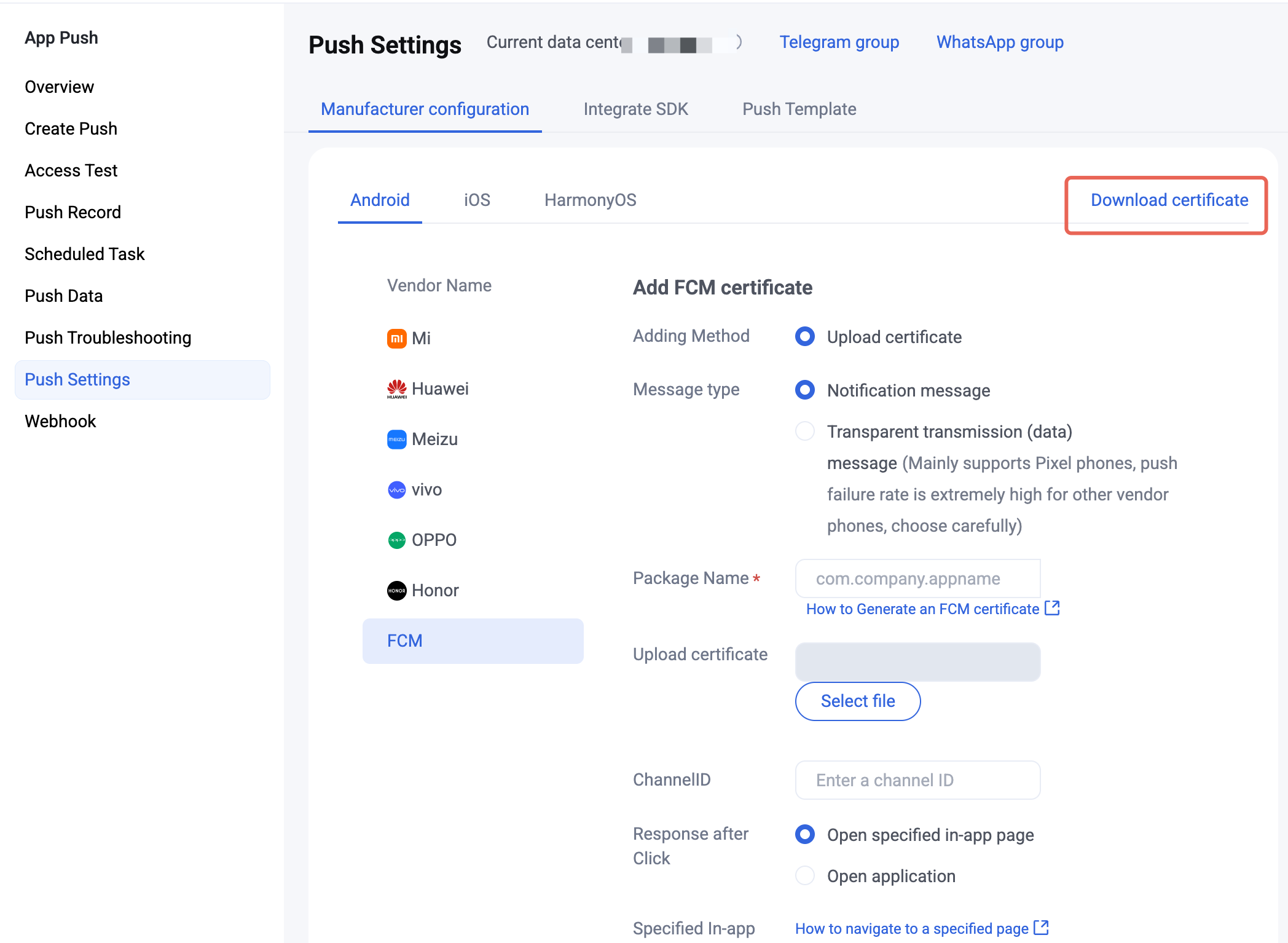Click the ChannelID input field
Screen dimensions: 1288x943
[x=917, y=779]
